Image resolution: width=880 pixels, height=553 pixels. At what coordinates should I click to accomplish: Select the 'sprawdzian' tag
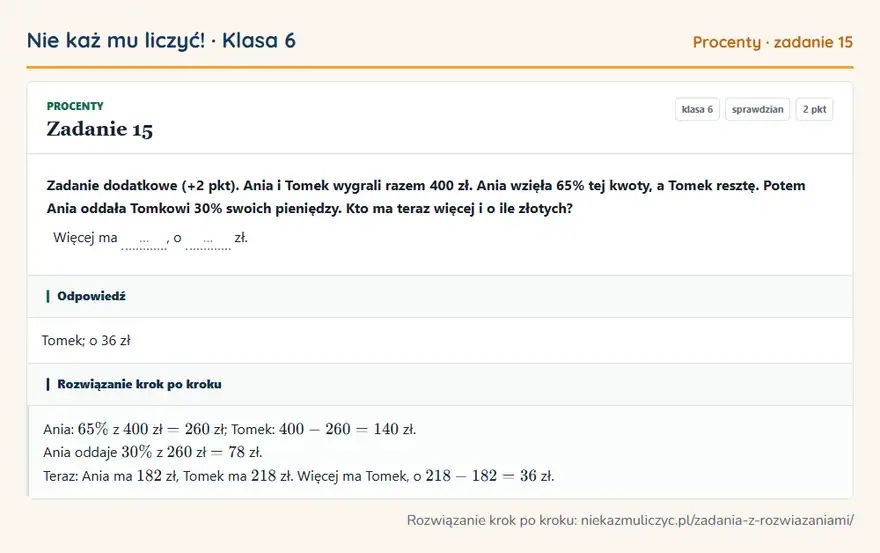pyautogui.click(x=757, y=109)
